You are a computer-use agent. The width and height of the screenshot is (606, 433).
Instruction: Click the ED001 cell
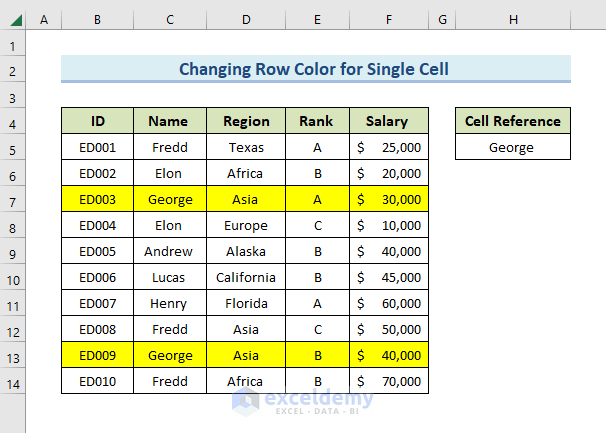pos(97,148)
